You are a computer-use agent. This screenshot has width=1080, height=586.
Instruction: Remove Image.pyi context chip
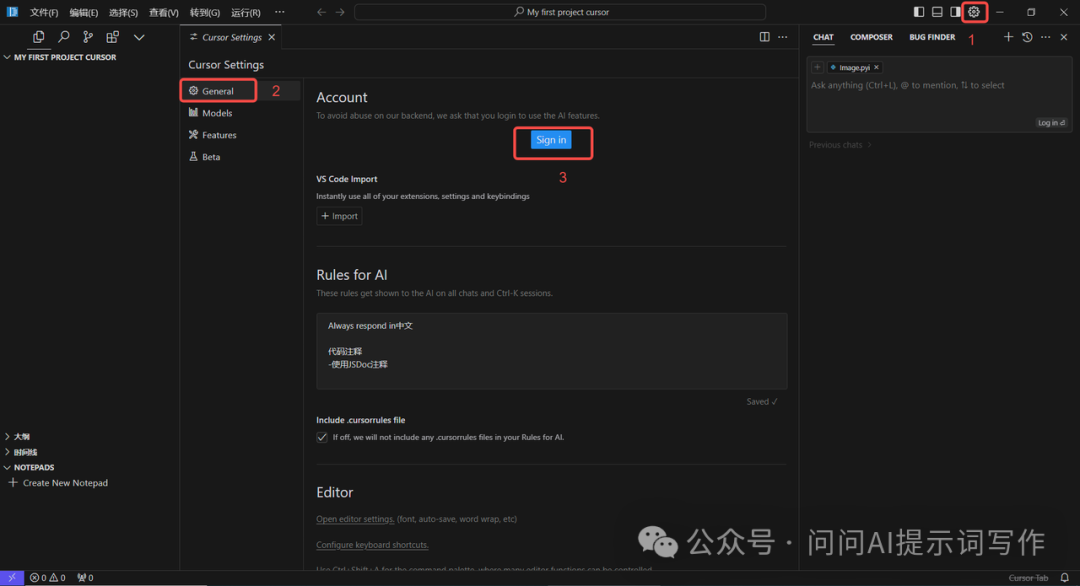click(876, 67)
